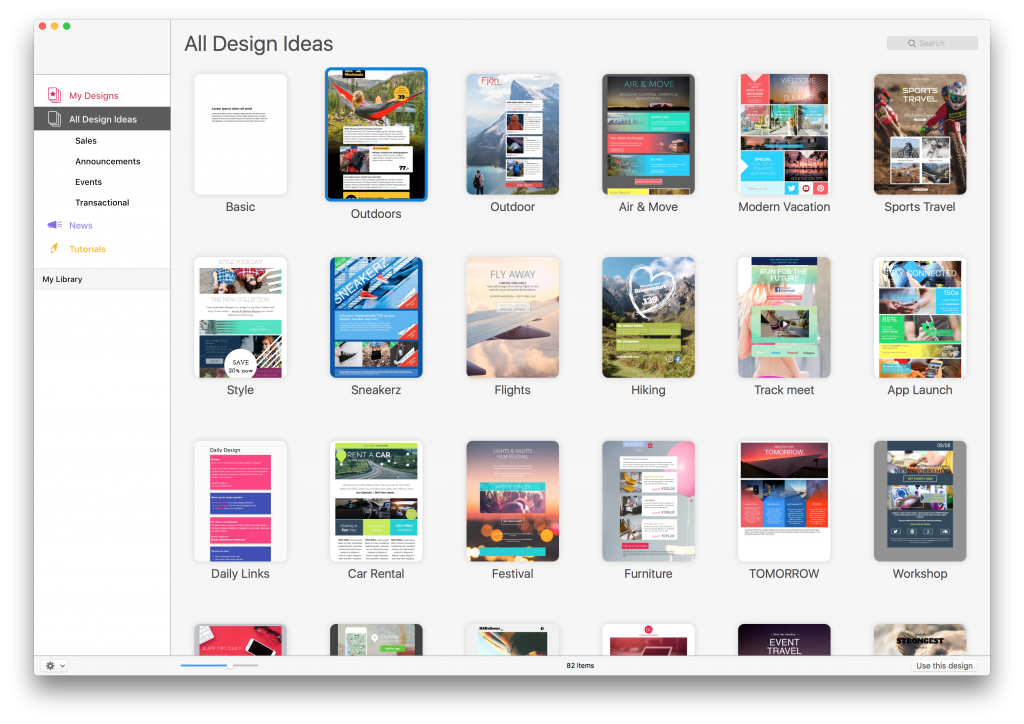The width and height of the screenshot is (1024, 724).
Task: Click the My Library header
Action: click(x=62, y=279)
